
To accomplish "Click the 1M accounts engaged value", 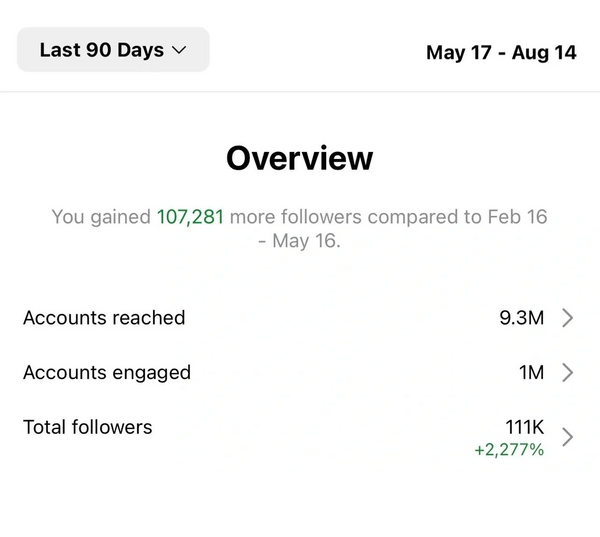I will point(531,373).
